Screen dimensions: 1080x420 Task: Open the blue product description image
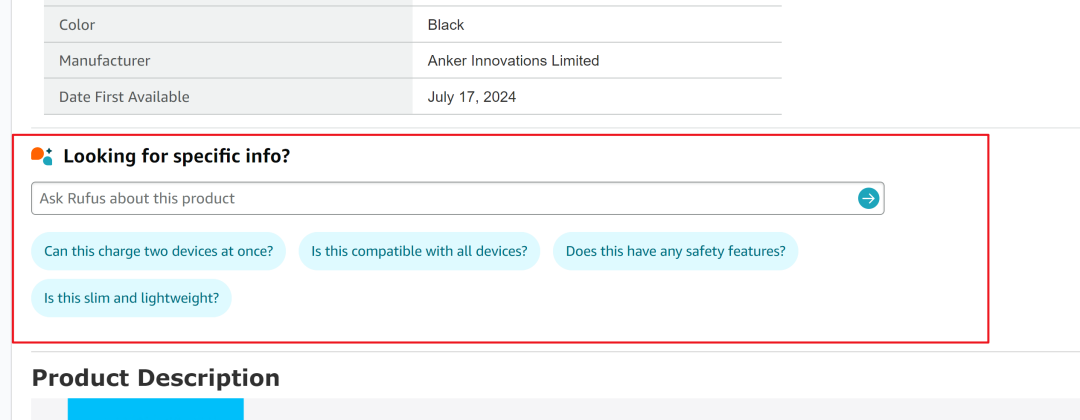coord(156,409)
